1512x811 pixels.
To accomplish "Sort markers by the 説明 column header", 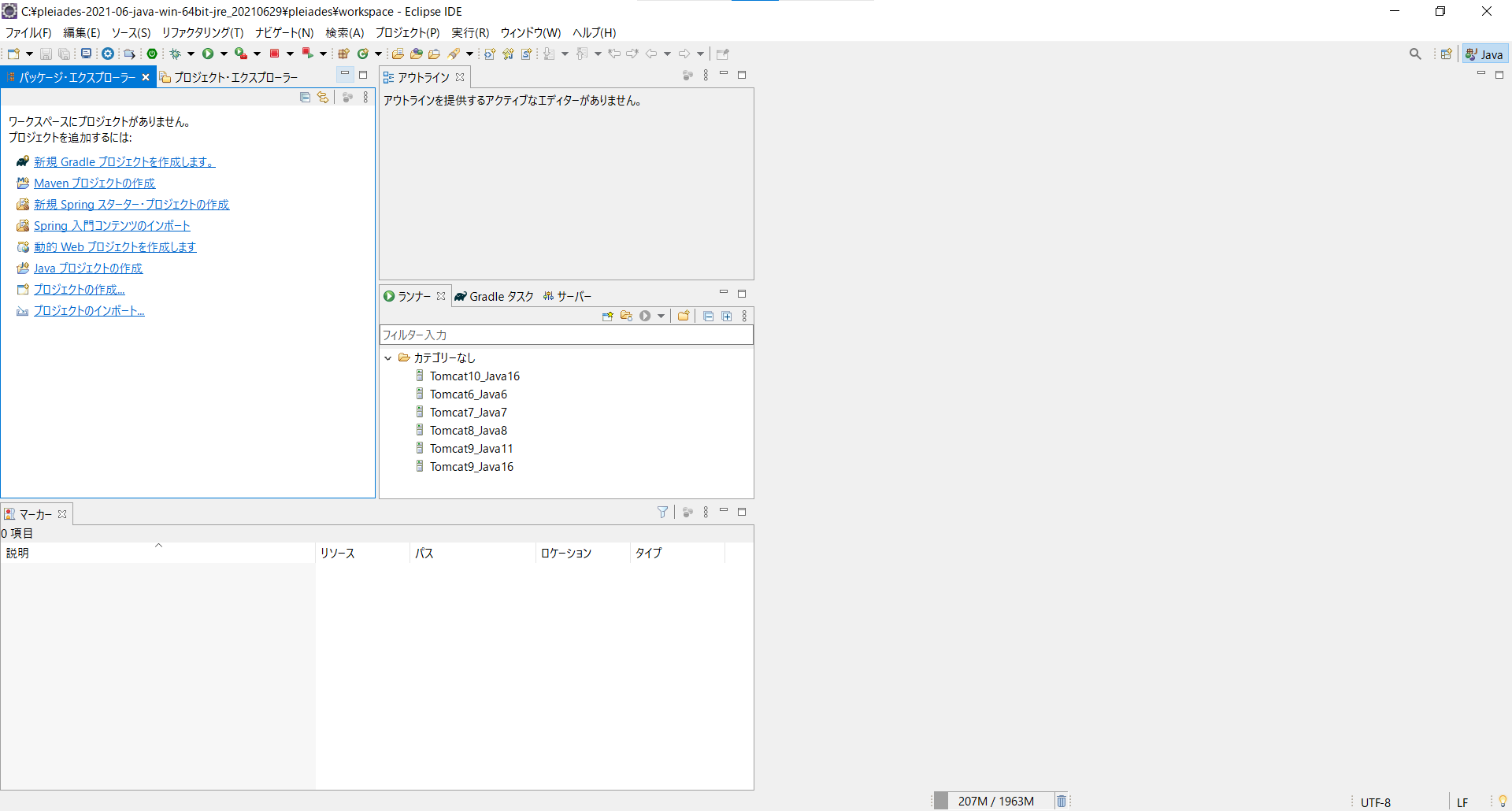I will [157, 553].
